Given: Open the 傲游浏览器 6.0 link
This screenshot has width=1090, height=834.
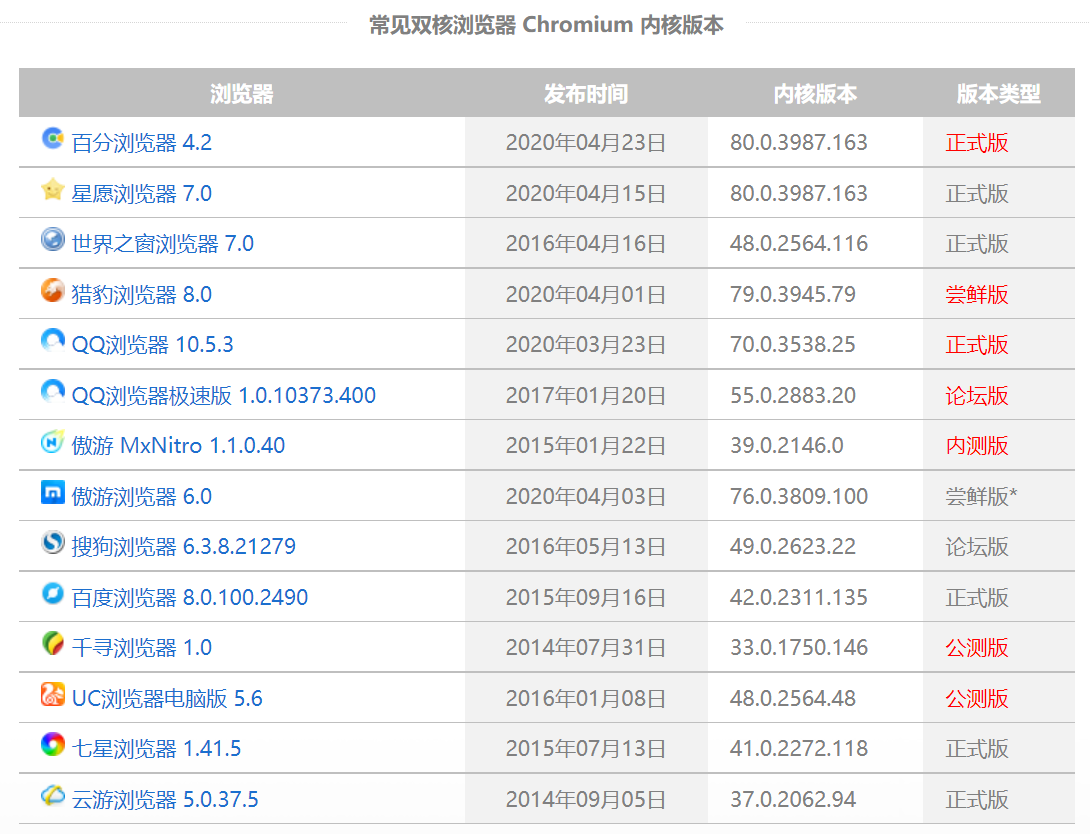Looking at the screenshot, I should [142, 497].
